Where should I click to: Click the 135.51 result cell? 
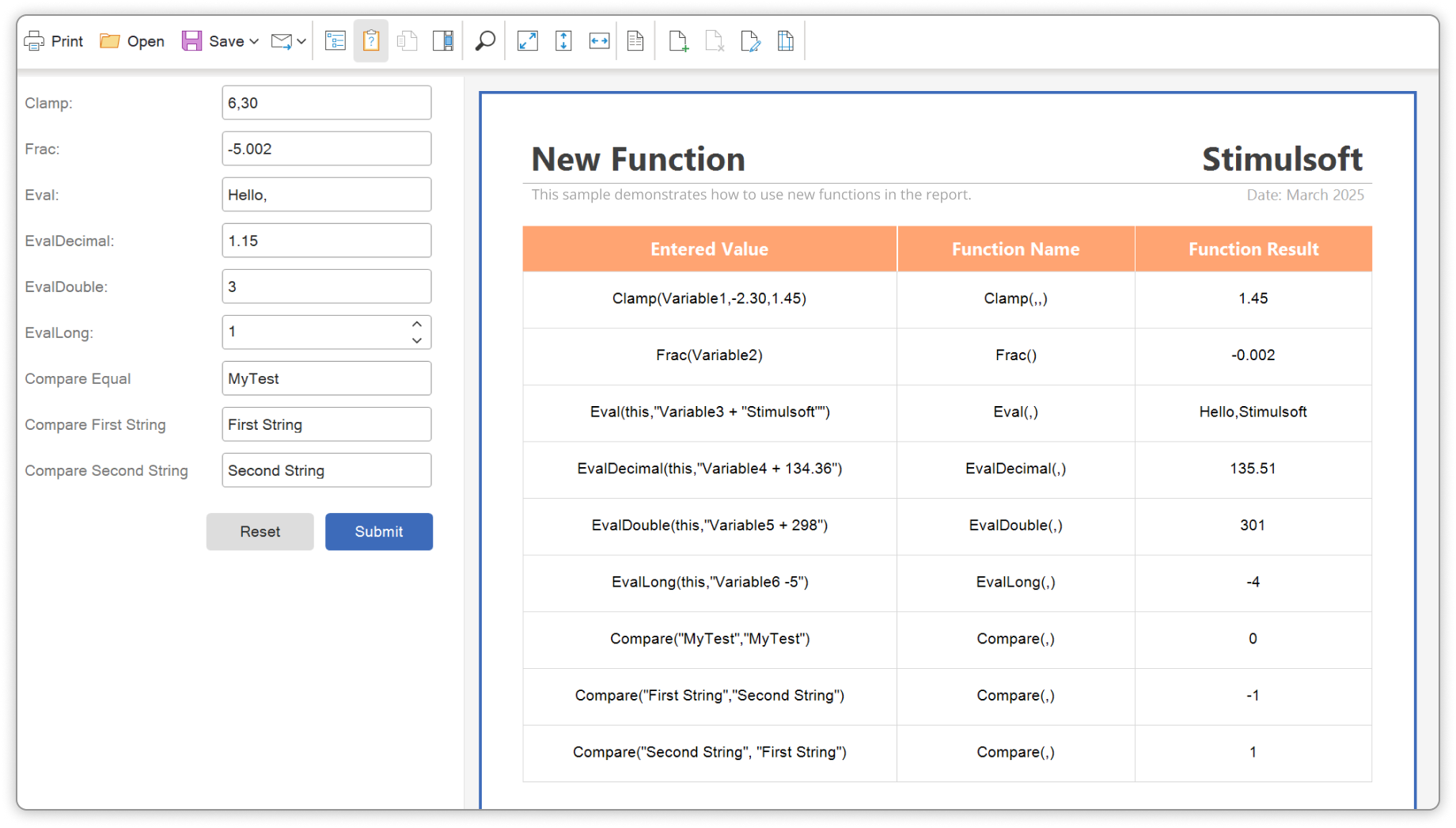(x=1253, y=469)
